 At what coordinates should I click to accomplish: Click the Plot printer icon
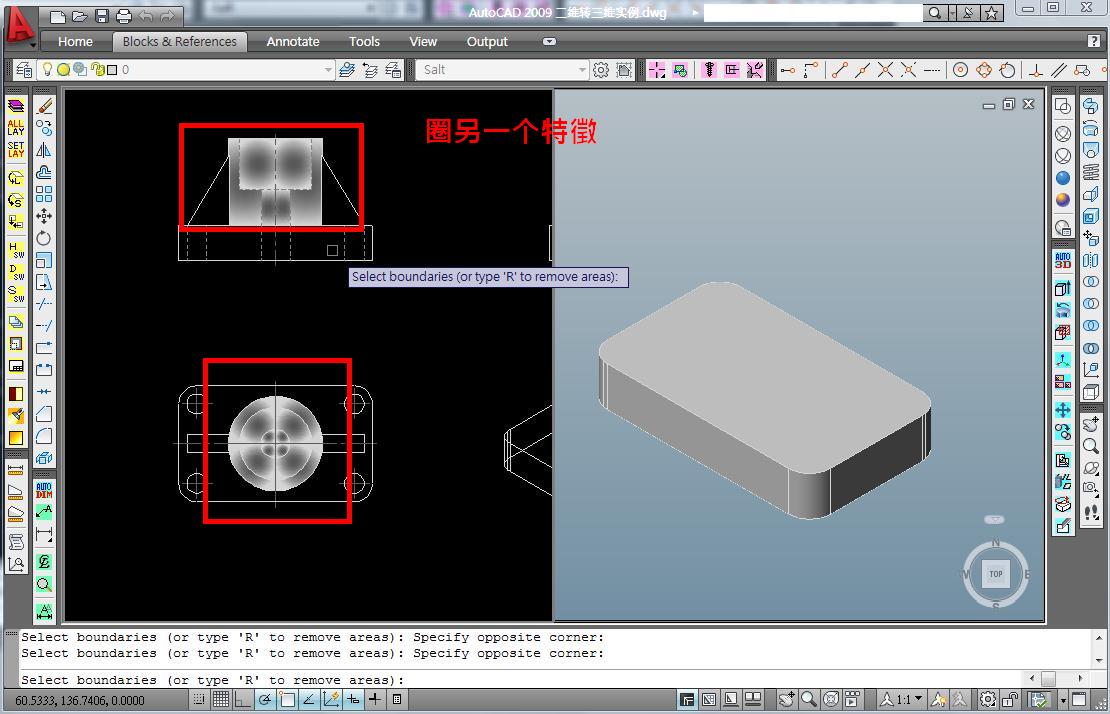[x=124, y=16]
